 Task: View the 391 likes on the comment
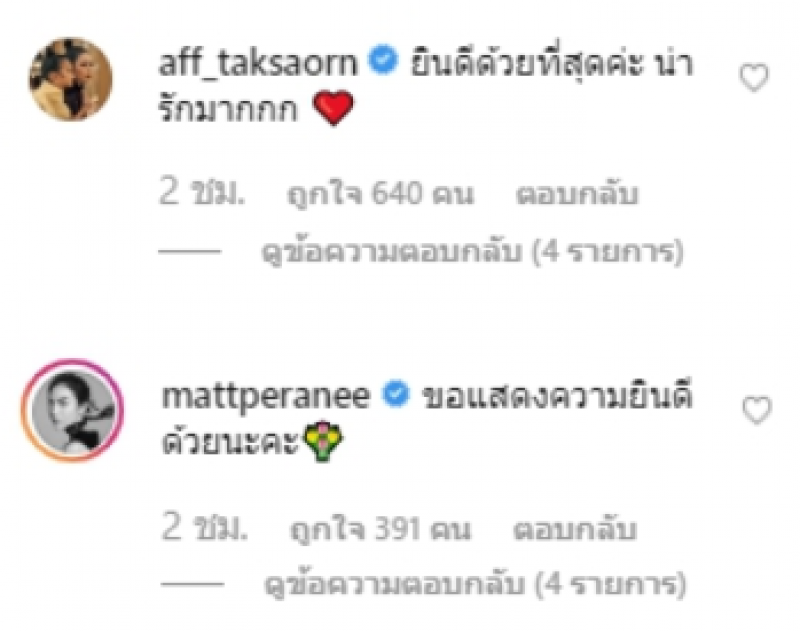380,529
